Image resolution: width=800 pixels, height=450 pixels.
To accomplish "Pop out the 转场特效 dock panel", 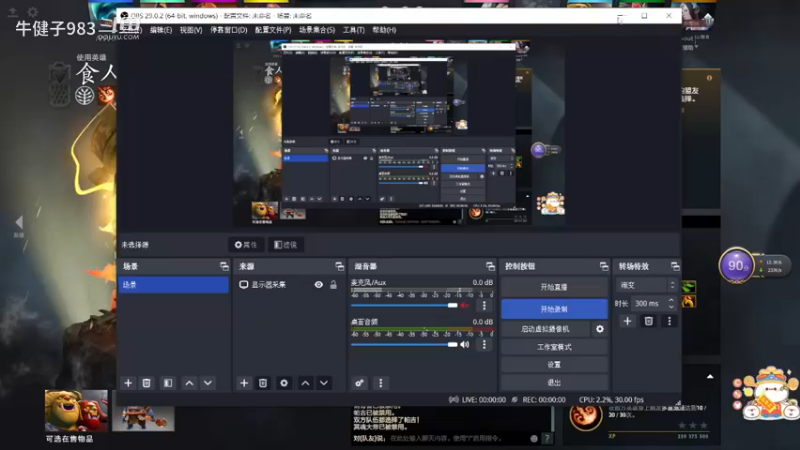I will 675,266.
